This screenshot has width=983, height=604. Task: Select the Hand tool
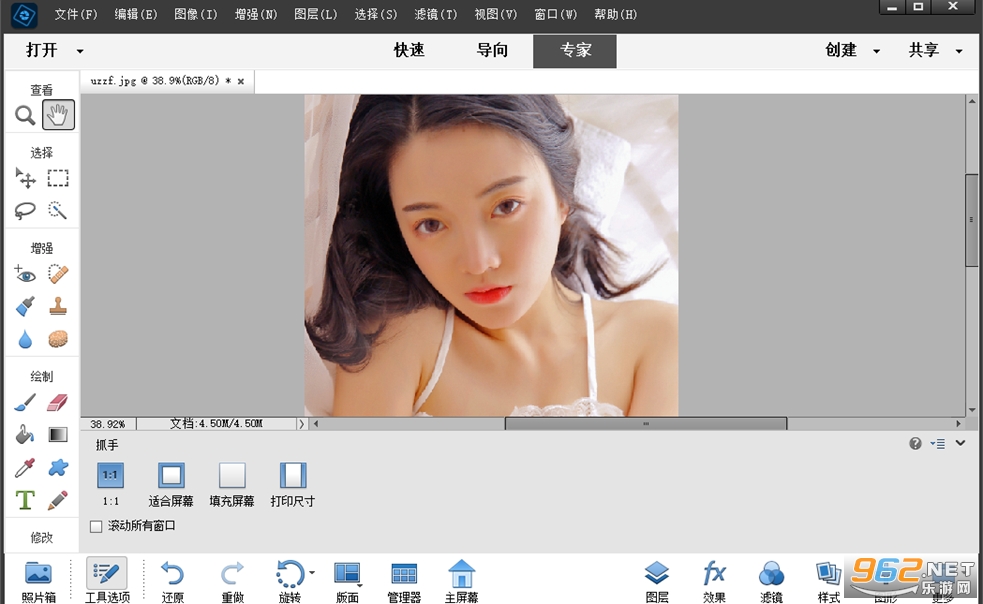[x=58, y=115]
